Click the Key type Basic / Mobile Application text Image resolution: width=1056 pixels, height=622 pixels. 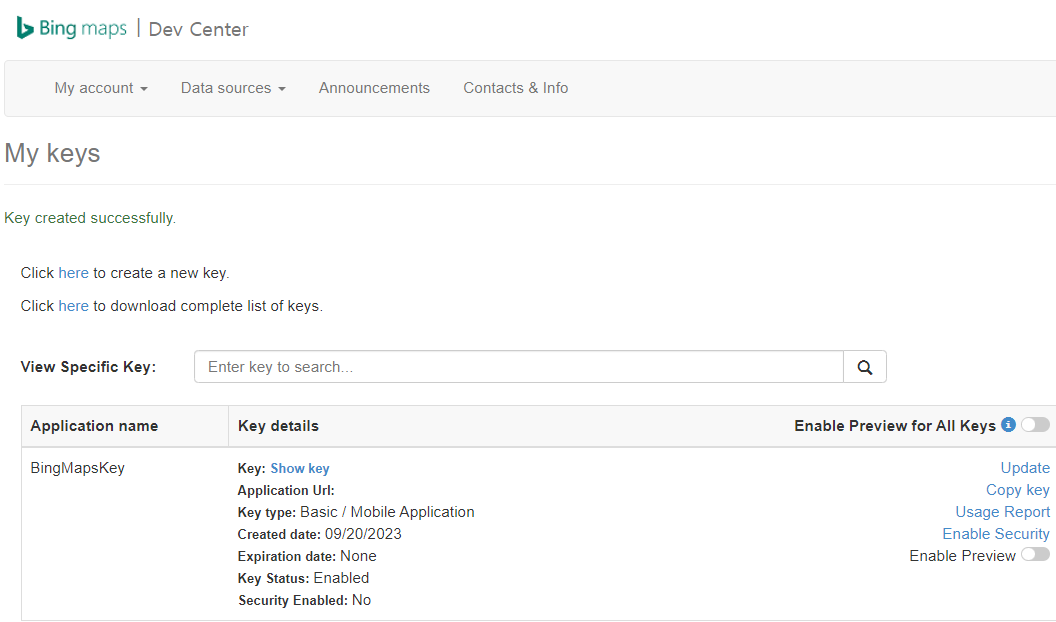click(356, 512)
